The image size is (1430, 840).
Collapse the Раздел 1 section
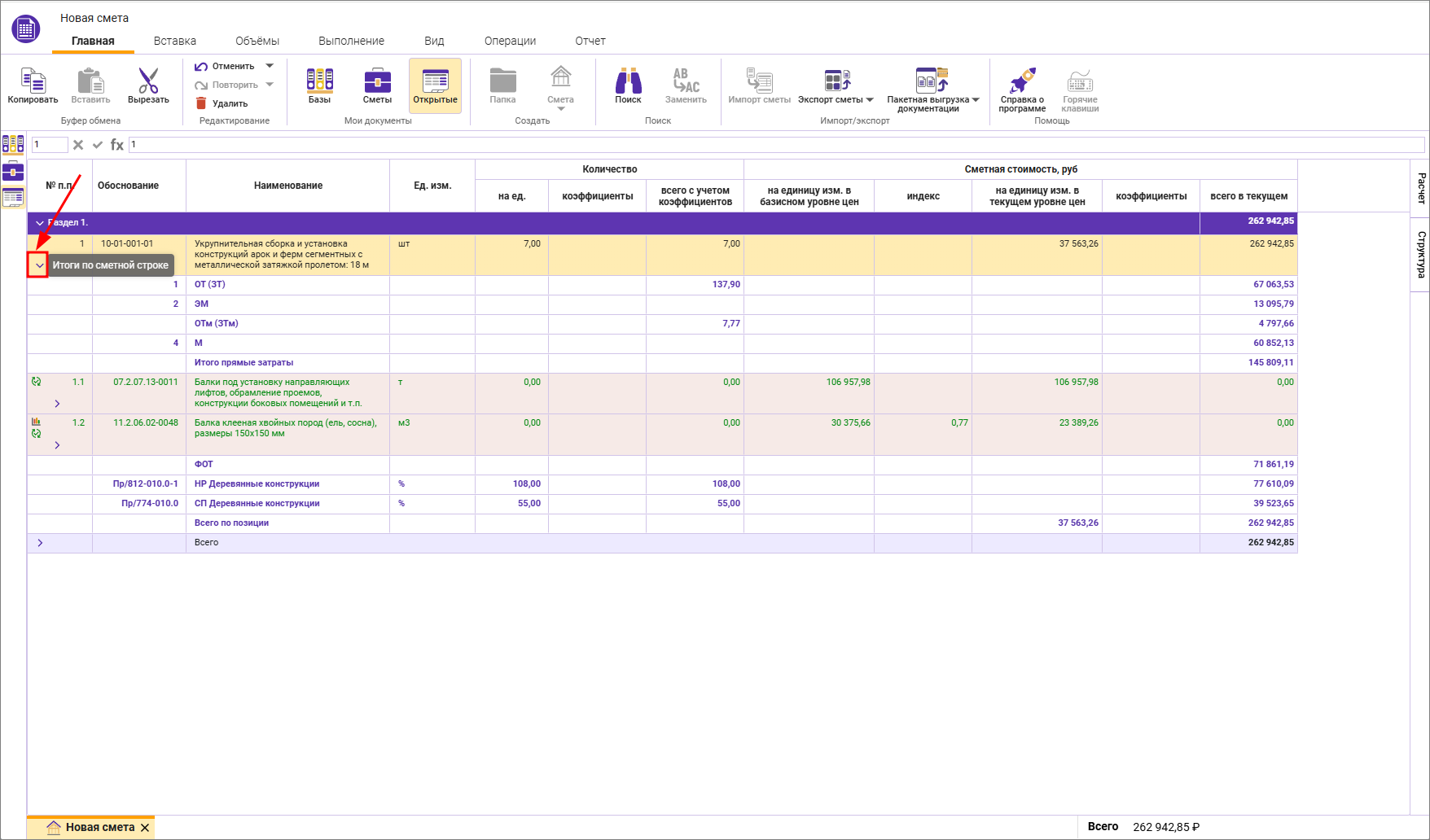pos(40,223)
